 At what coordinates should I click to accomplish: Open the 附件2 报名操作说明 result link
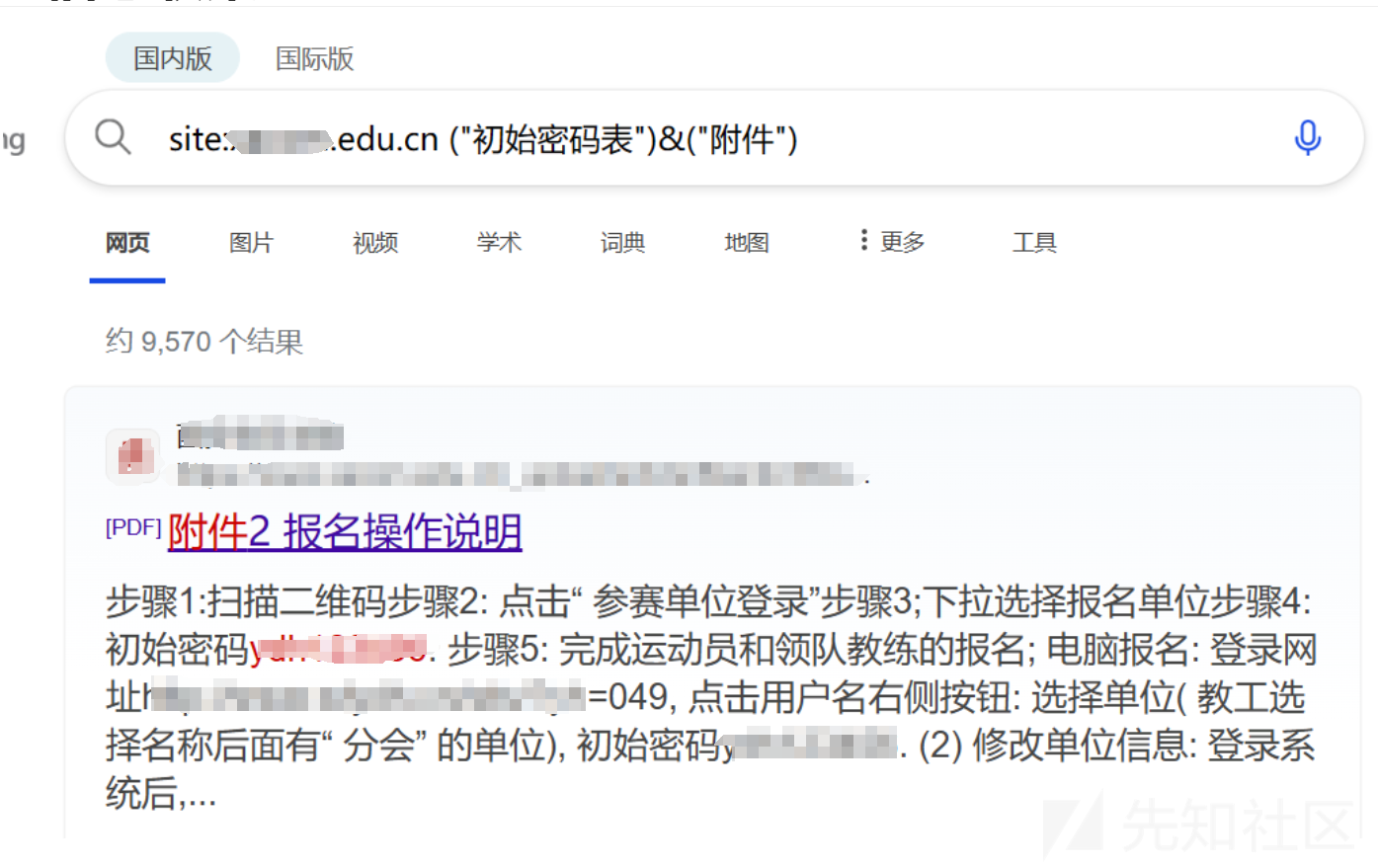click(x=345, y=532)
